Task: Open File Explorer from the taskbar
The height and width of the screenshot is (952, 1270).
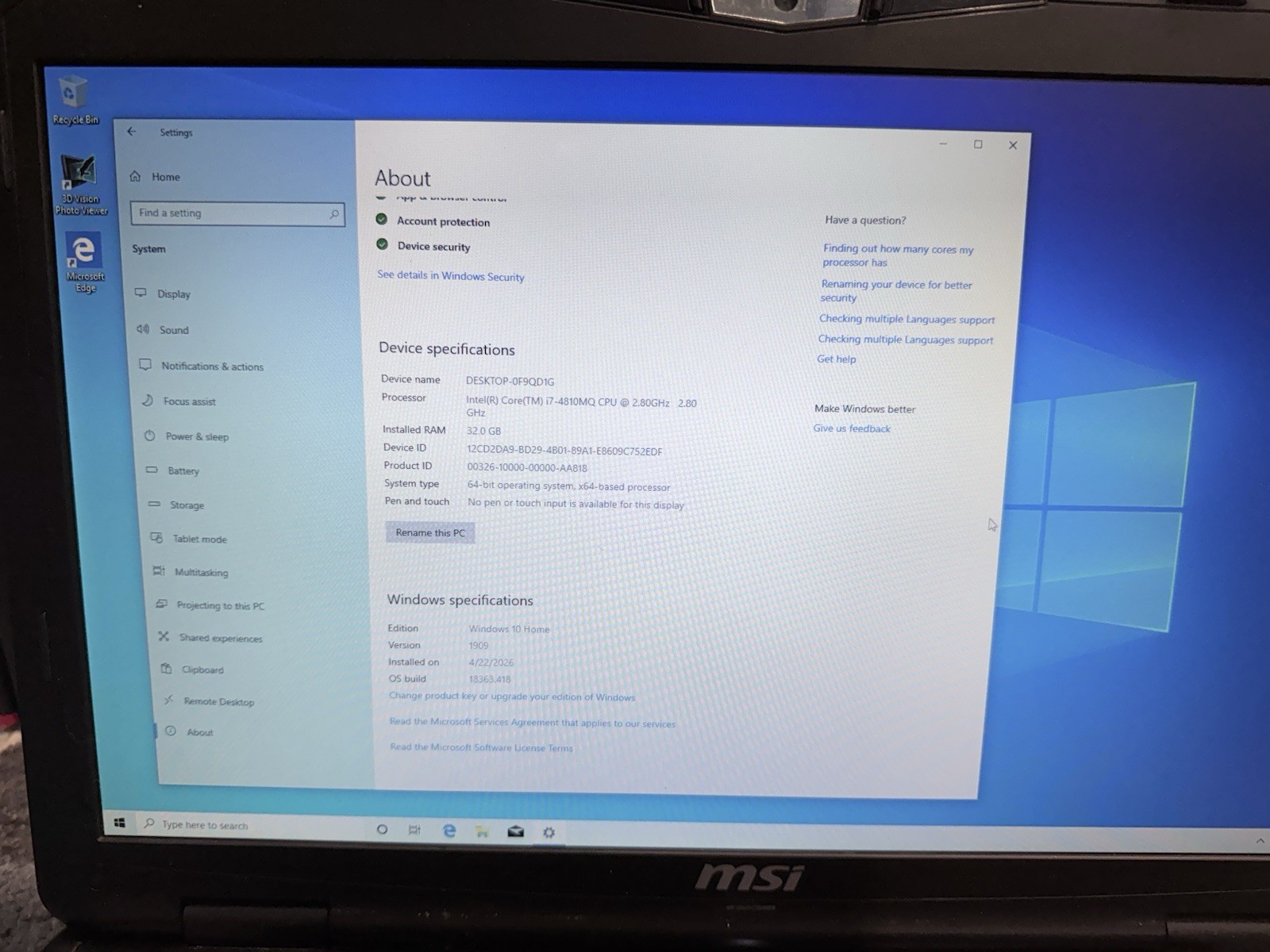Action: [x=482, y=831]
